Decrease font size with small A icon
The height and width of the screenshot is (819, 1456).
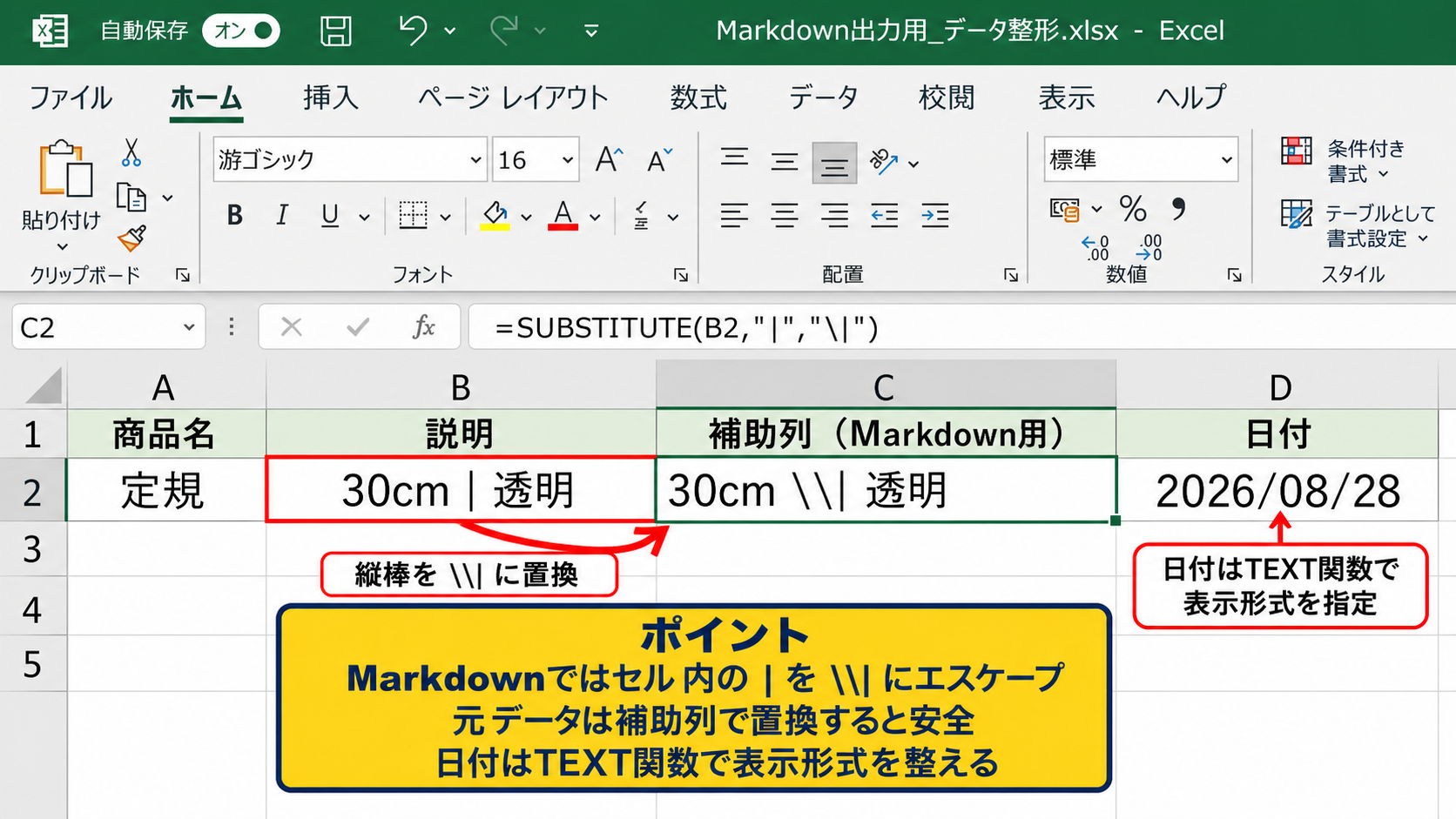tap(659, 160)
